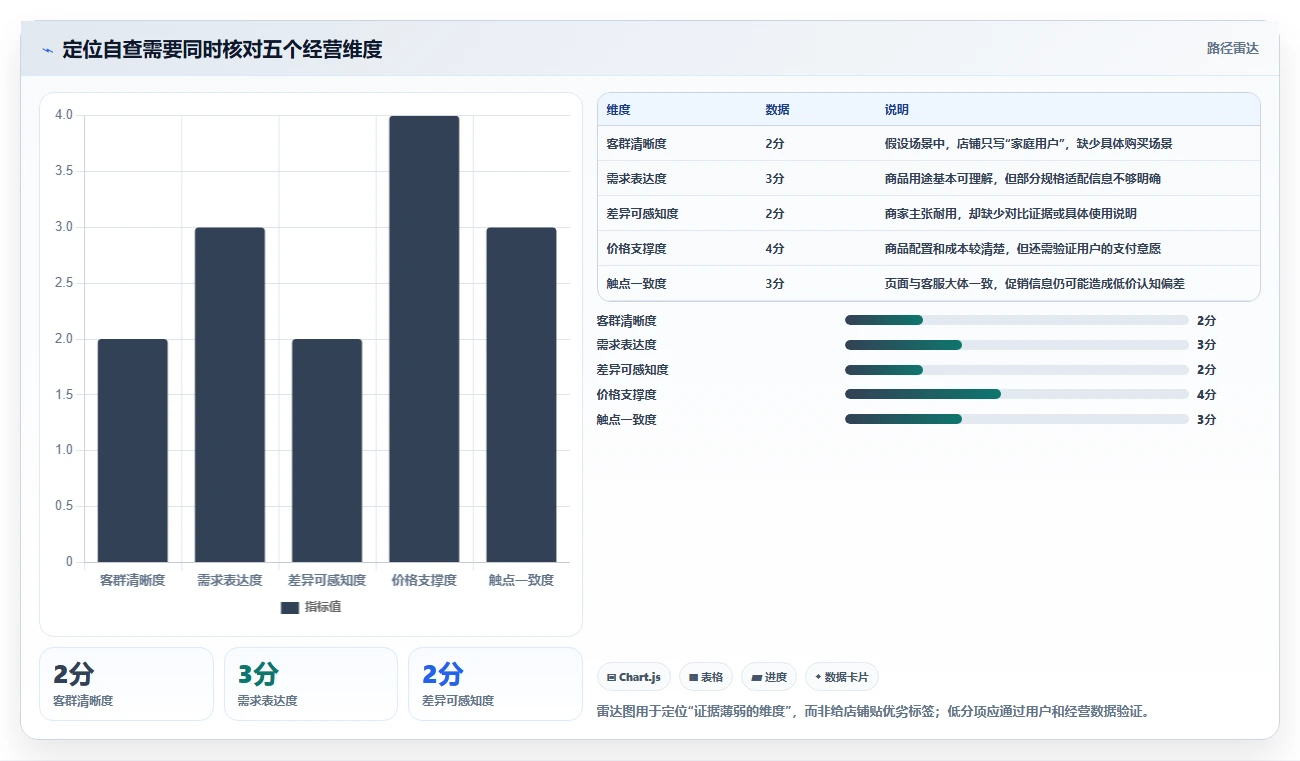Image resolution: width=1300 pixels, height=761 pixels.
Task: Select the Chart.js chip
Action: 634,677
